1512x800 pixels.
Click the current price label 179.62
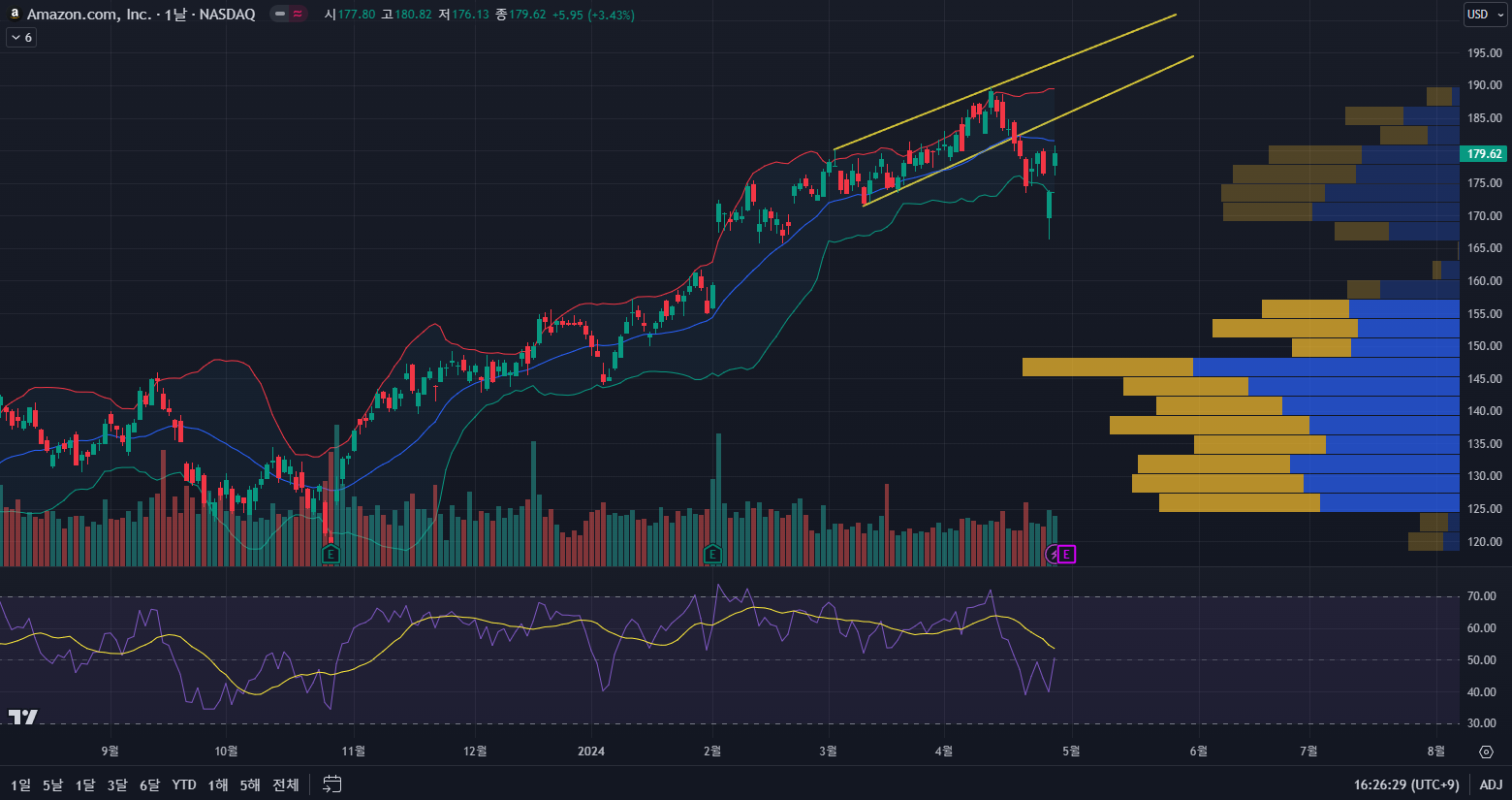1484,153
